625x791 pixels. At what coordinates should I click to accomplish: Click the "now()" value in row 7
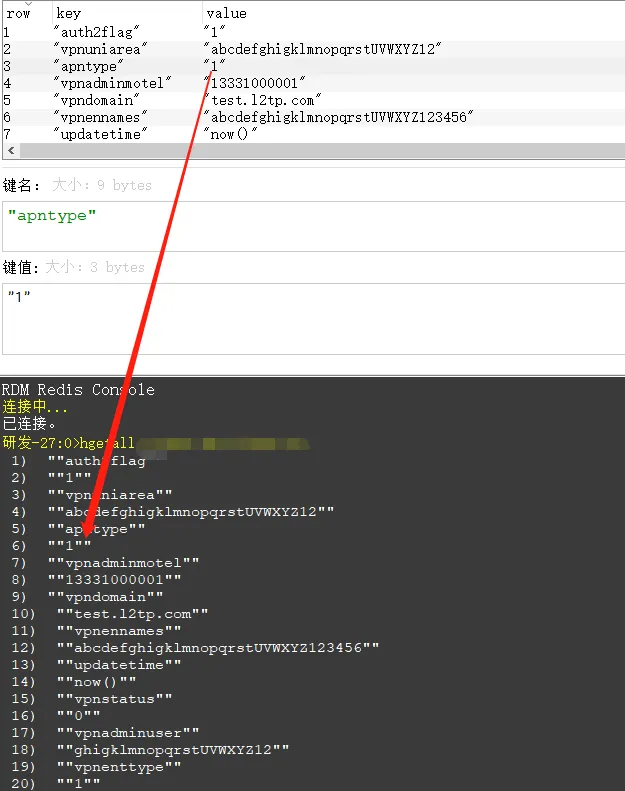230,134
